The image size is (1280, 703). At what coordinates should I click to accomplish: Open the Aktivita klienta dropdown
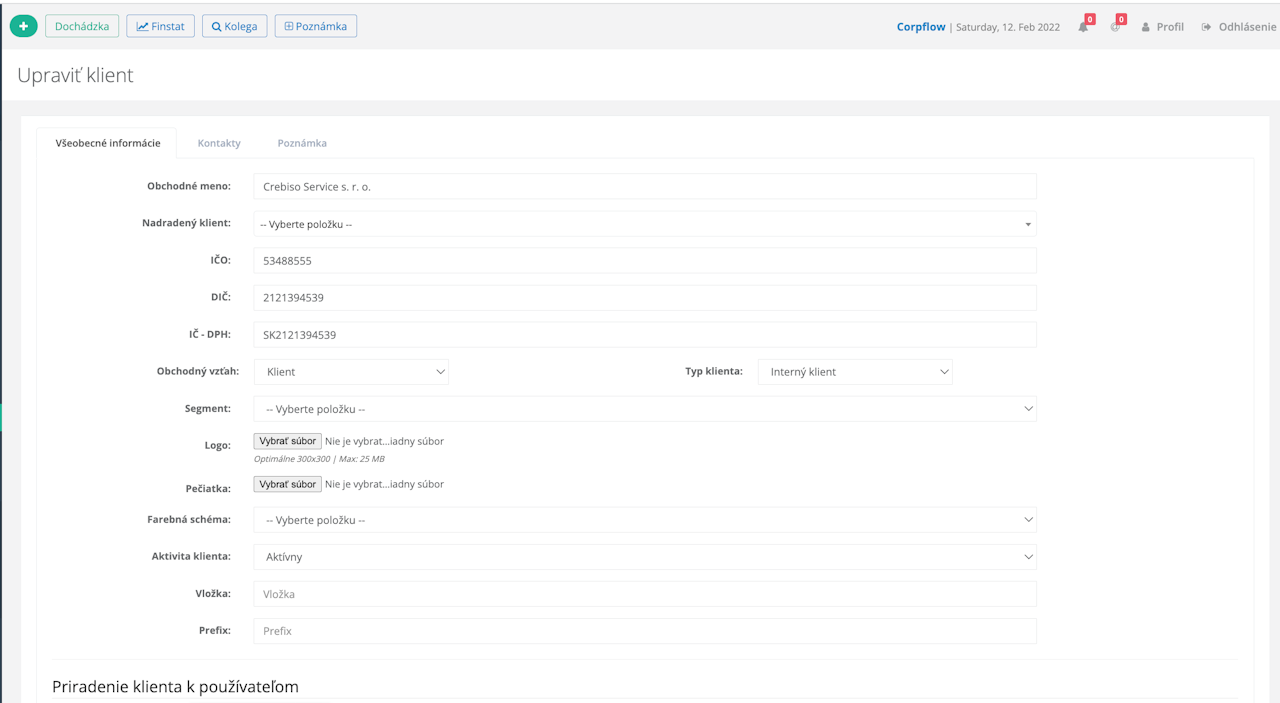645,557
